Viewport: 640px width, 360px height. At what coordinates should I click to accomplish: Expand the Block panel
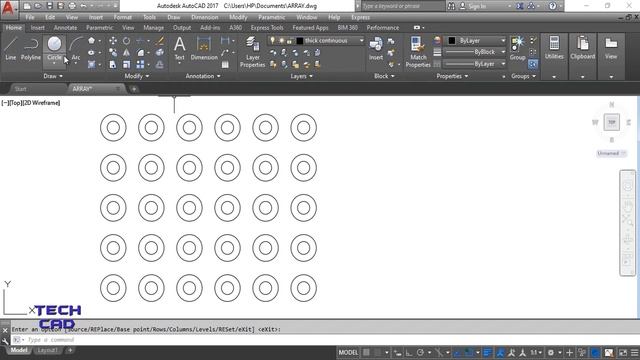384,76
